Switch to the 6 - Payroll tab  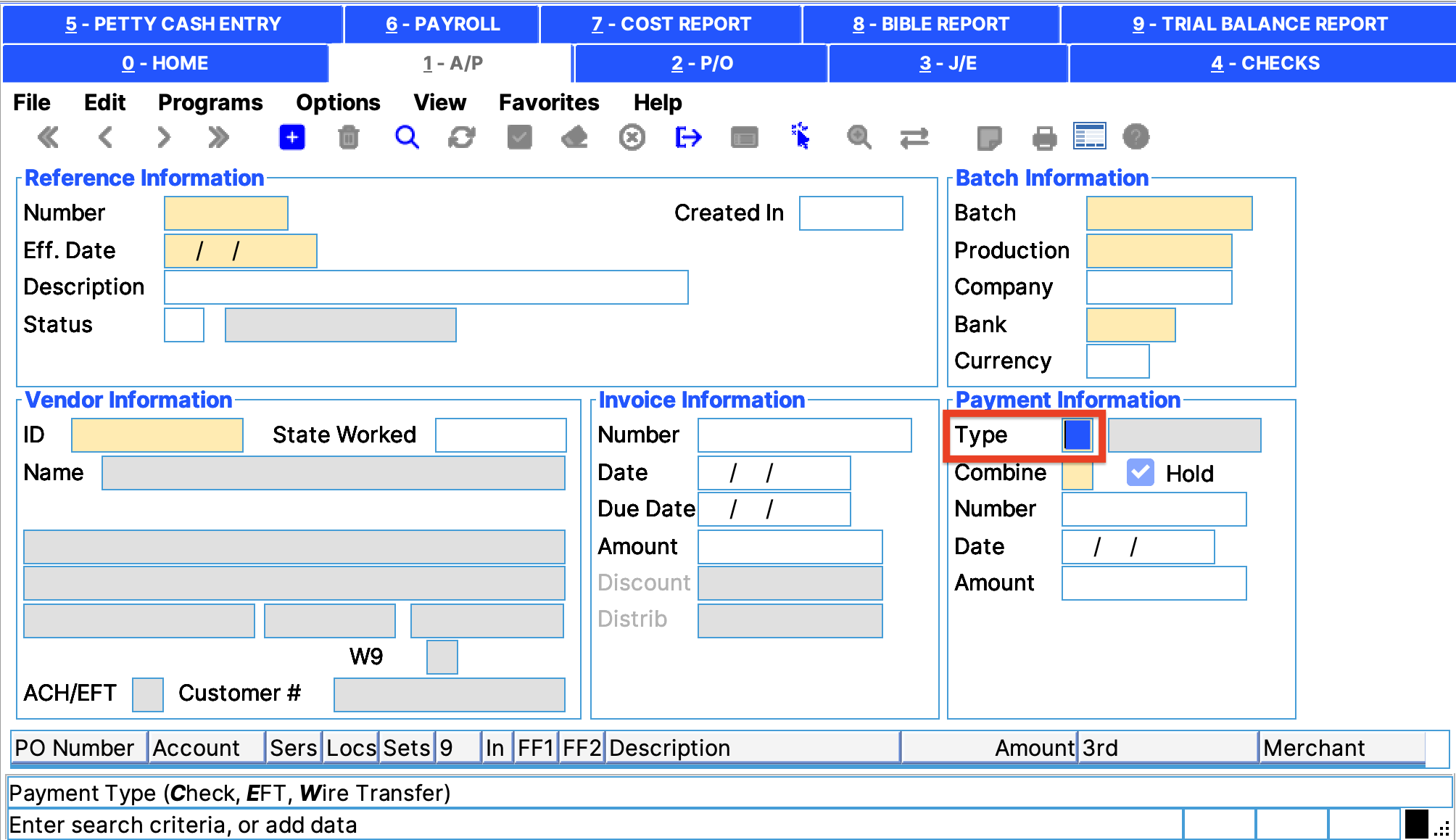[x=442, y=24]
